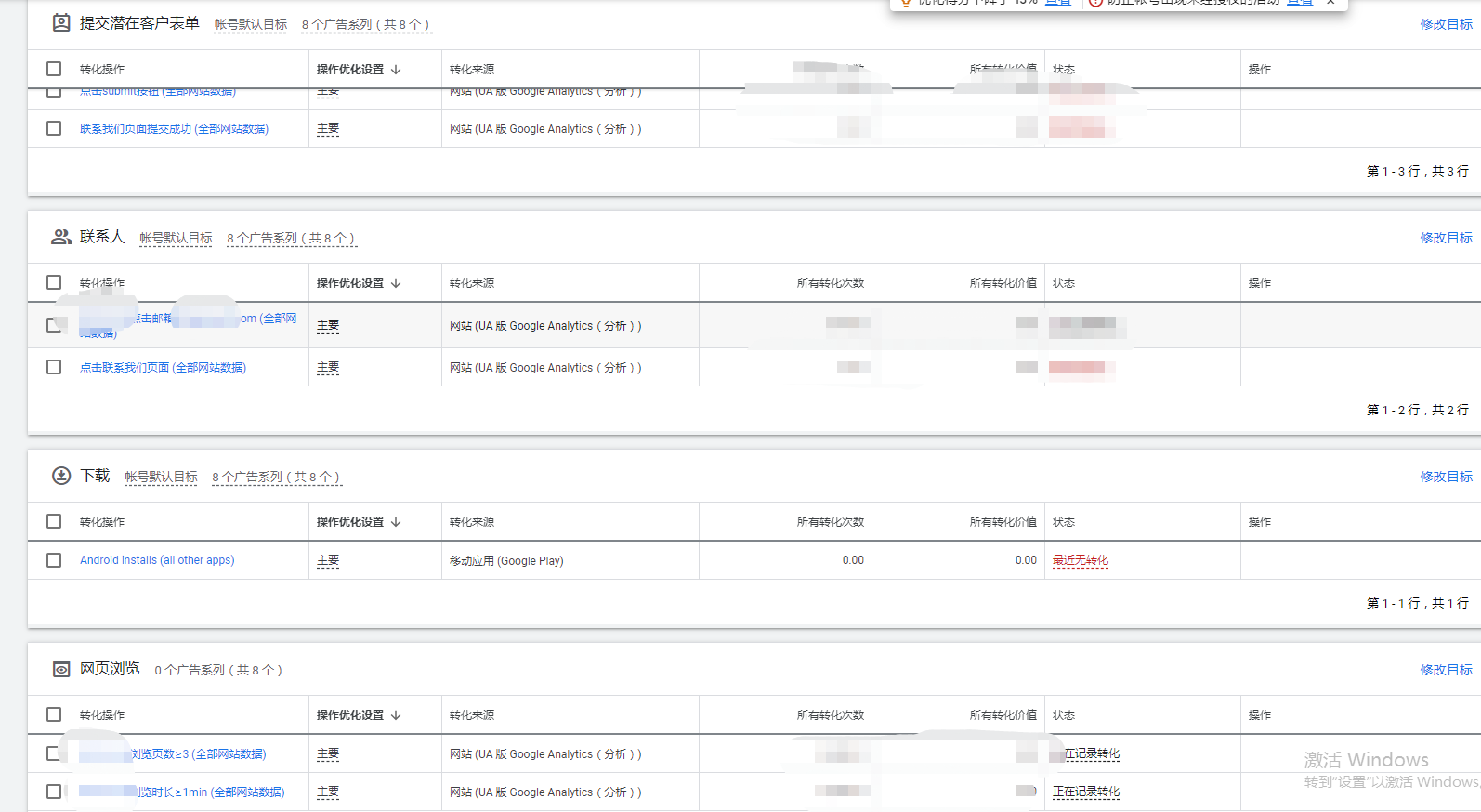Sort 联系人 table by 所有转化次数 column
The height and width of the screenshot is (812, 1481).
point(831,283)
